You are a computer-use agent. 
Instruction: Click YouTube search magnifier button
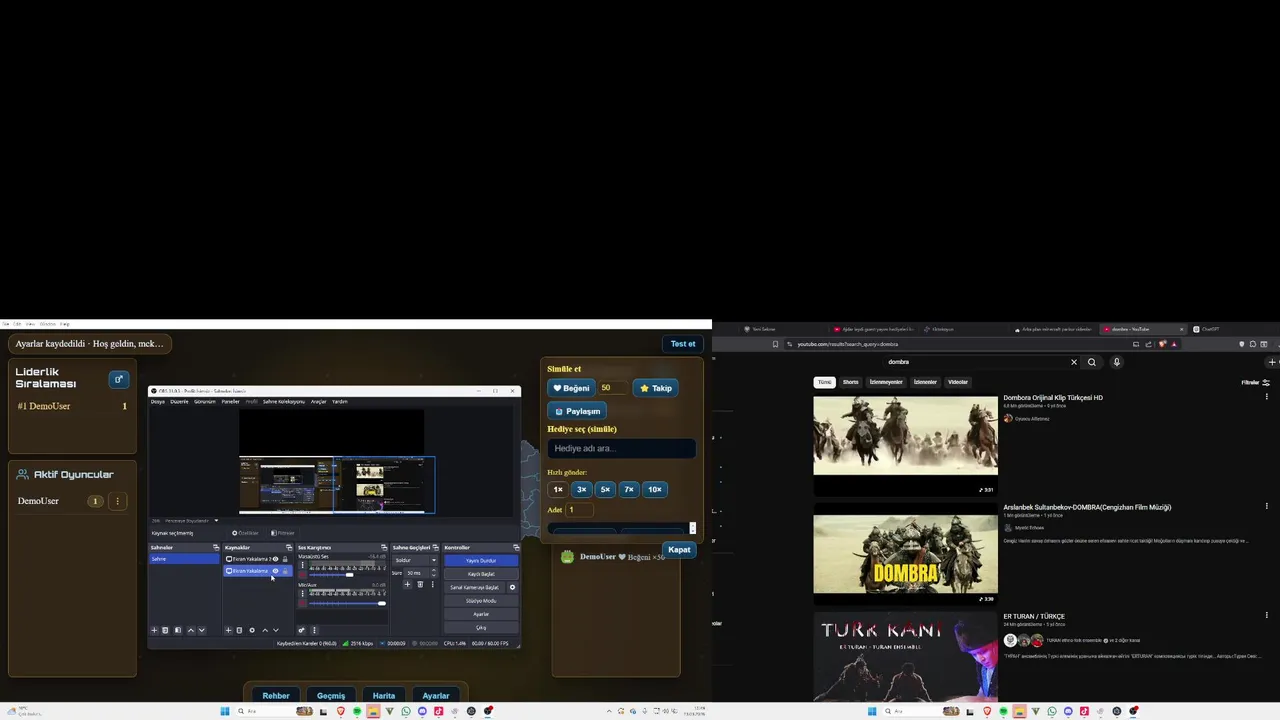1092,362
